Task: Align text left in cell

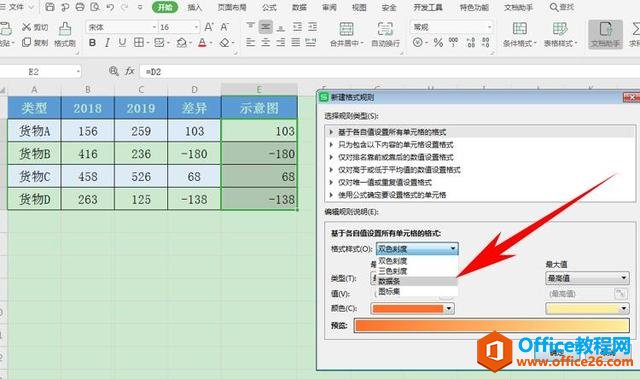Action: click(x=251, y=42)
